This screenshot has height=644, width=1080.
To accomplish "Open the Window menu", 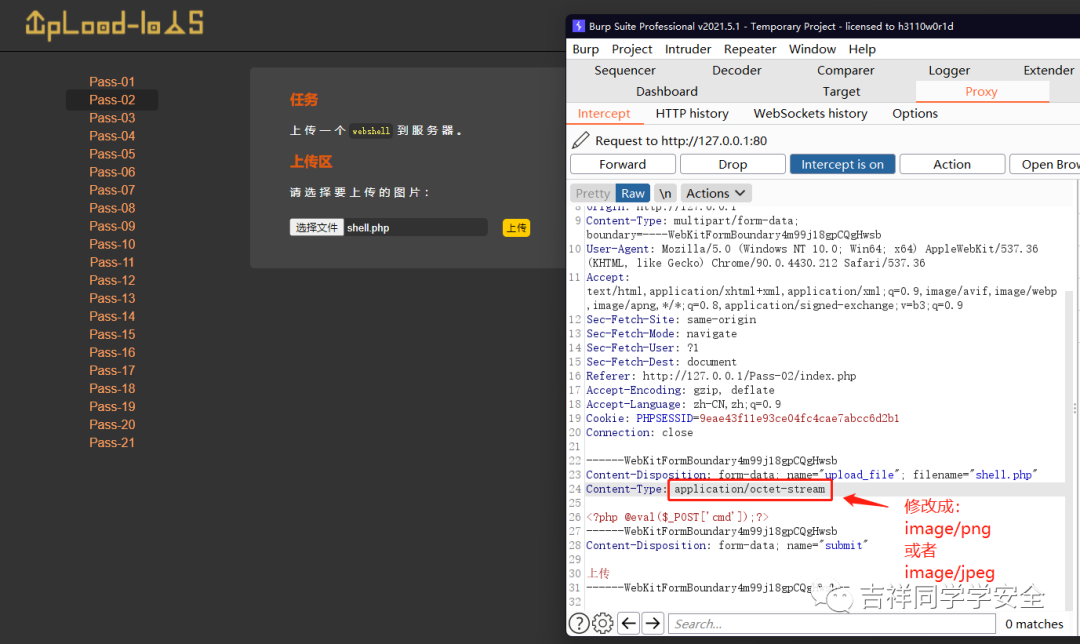I will point(812,49).
